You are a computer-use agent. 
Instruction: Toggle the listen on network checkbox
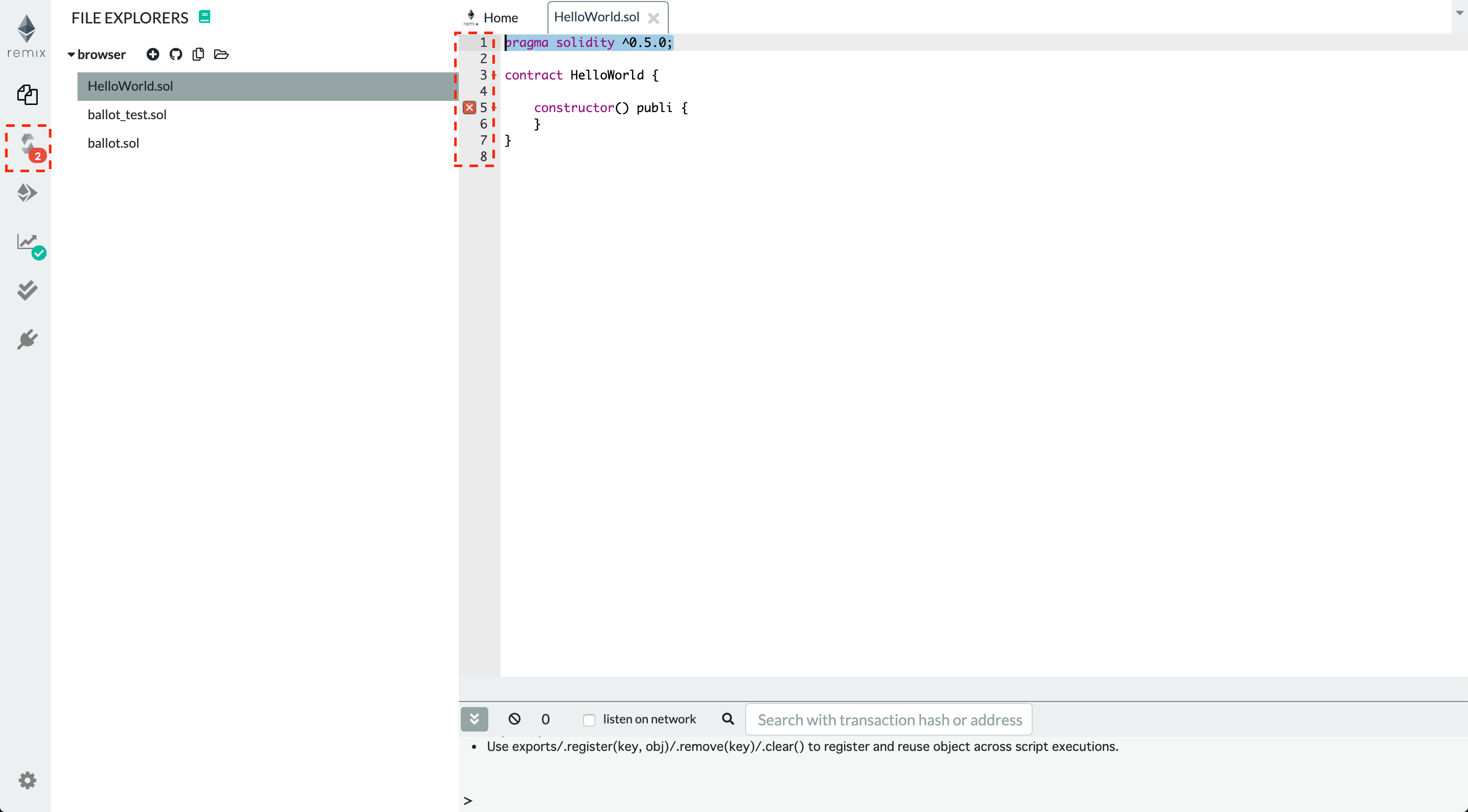pyautogui.click(x=589, y=719)
